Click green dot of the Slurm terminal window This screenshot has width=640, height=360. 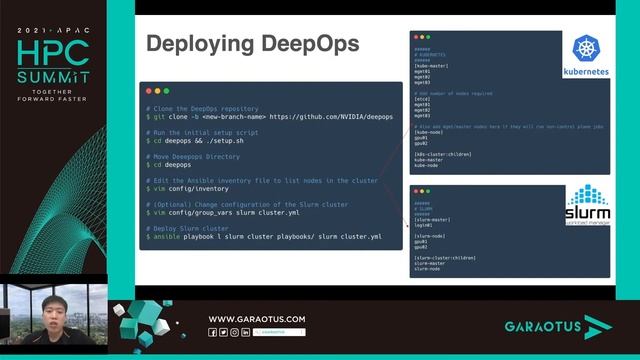click(428, 191)
